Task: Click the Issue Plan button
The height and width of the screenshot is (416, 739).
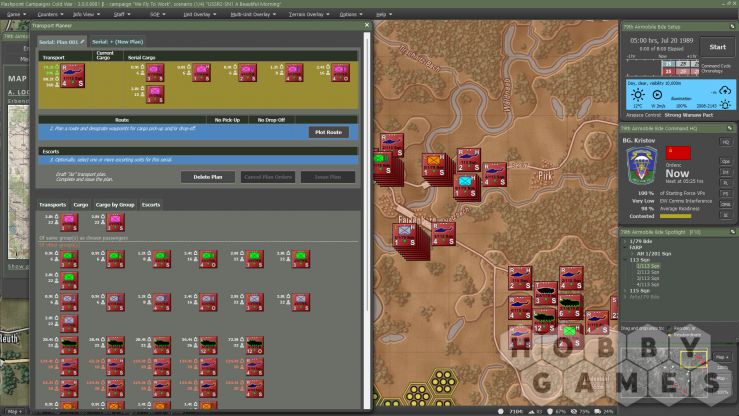Action: click(328, 177)
